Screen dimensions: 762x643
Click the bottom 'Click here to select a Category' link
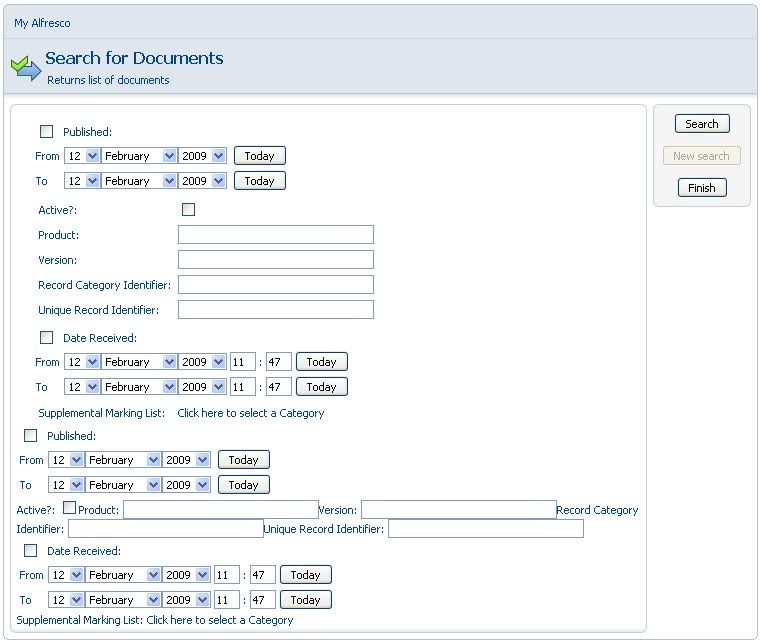click(x=219, y=620)
